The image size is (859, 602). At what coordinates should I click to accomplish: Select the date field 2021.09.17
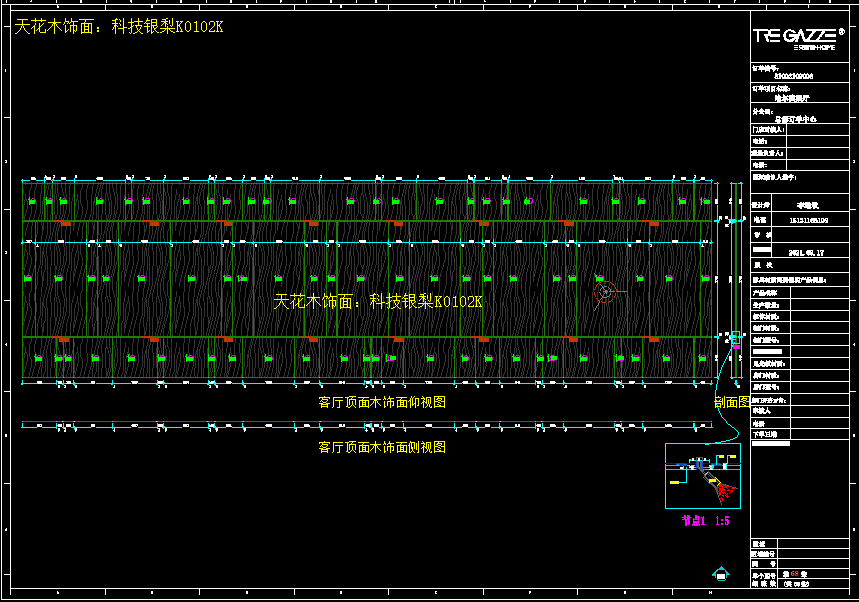pos(806,253)
